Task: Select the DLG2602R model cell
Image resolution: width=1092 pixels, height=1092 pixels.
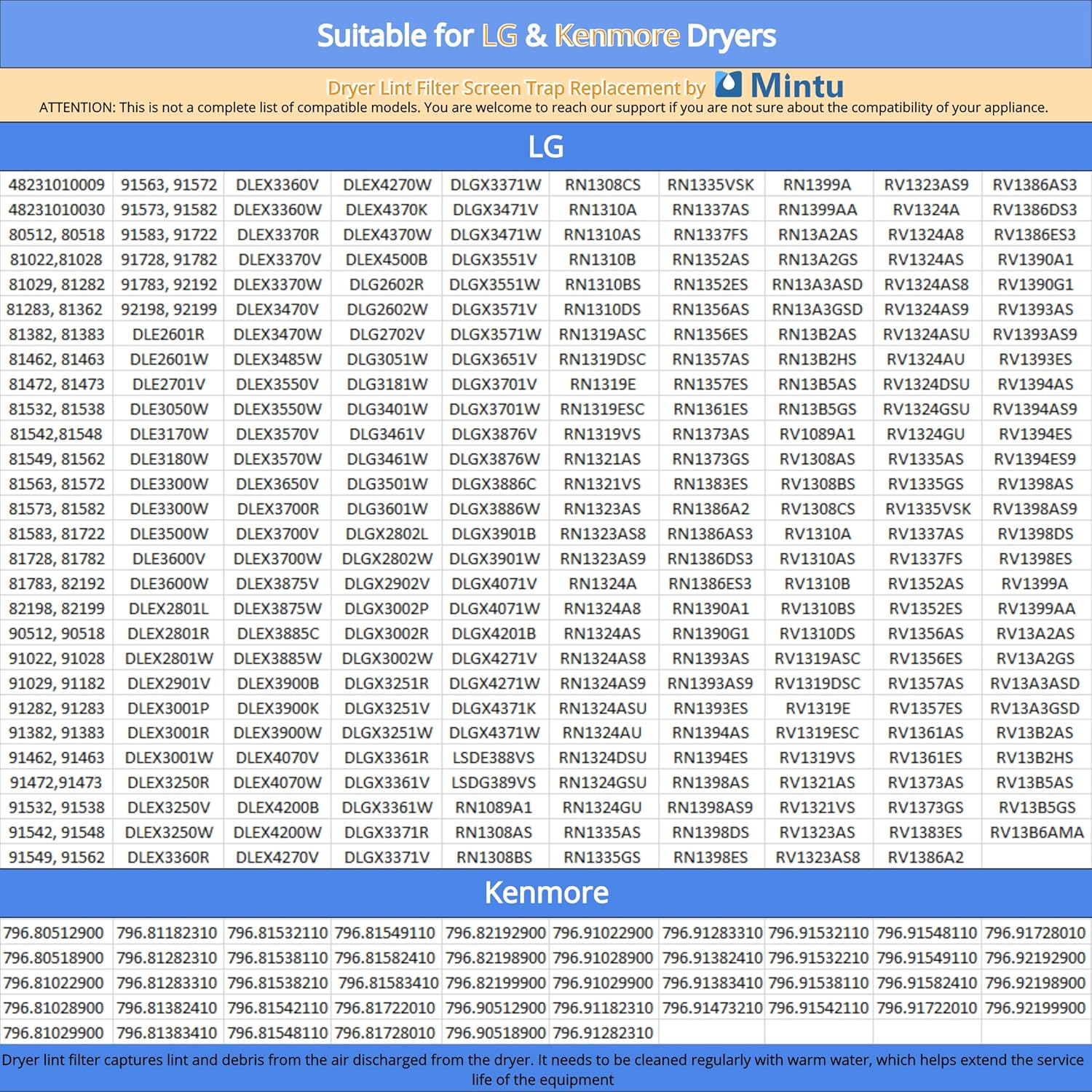Action: click(x=387, y=285)
